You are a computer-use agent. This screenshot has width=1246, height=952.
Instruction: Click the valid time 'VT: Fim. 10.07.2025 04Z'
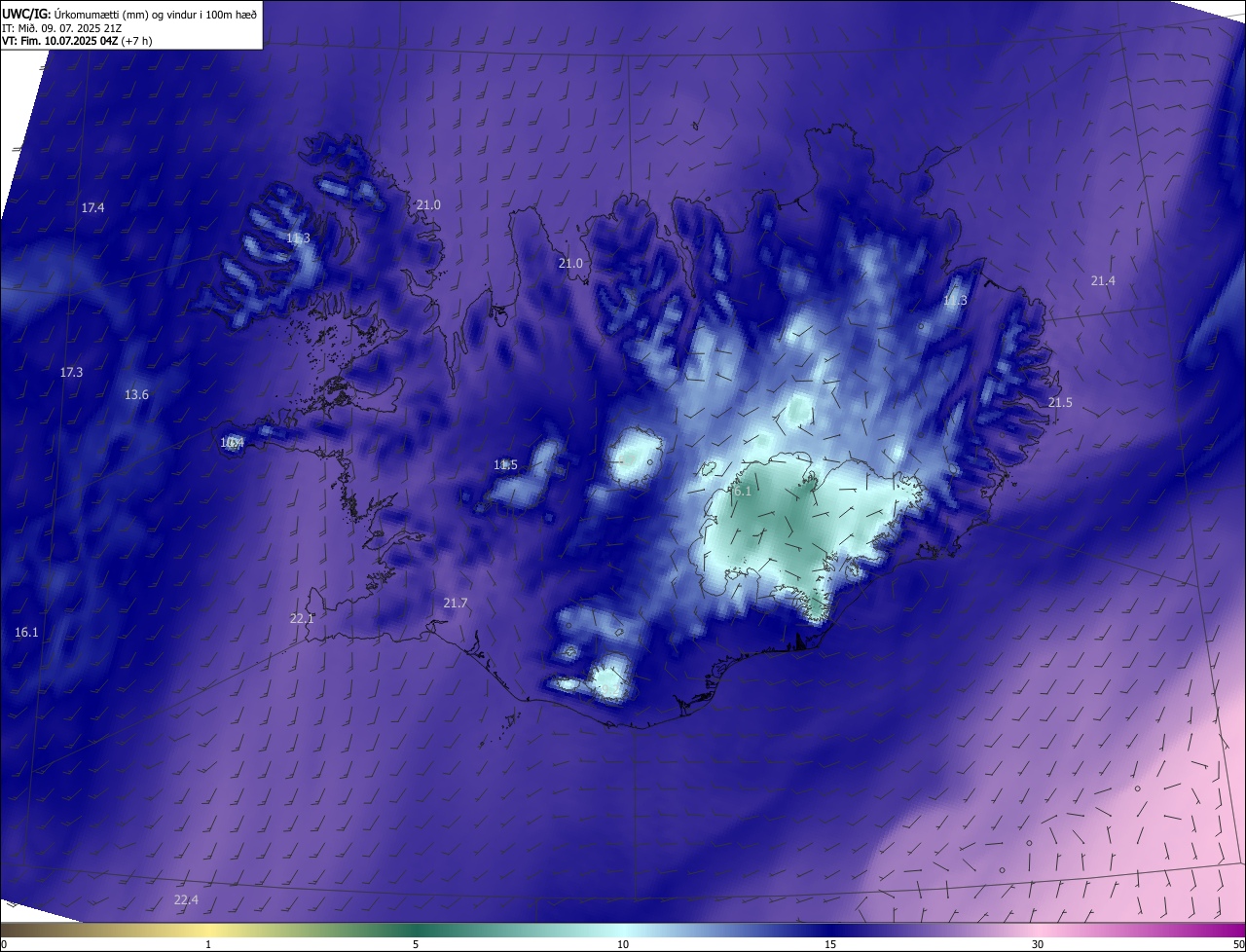58,41
